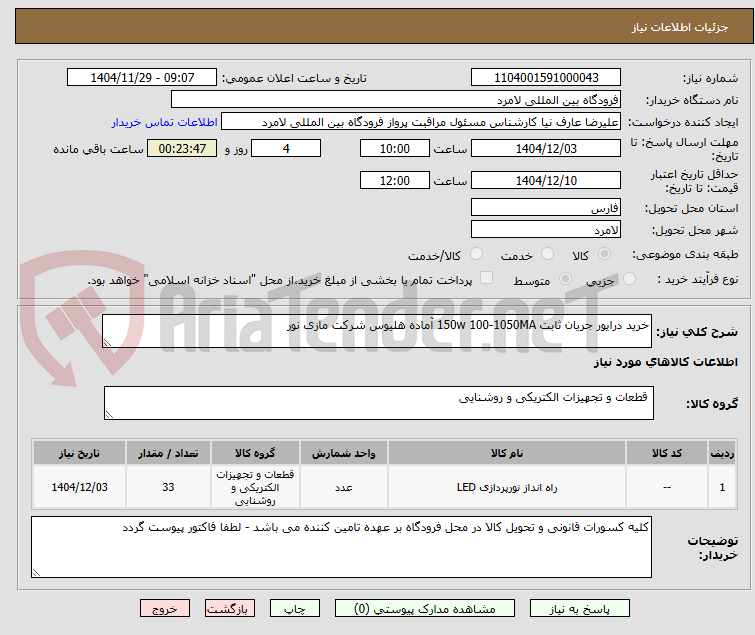Click the buyer name field فرودگاه بین المللی لامرد

point(395,100)
